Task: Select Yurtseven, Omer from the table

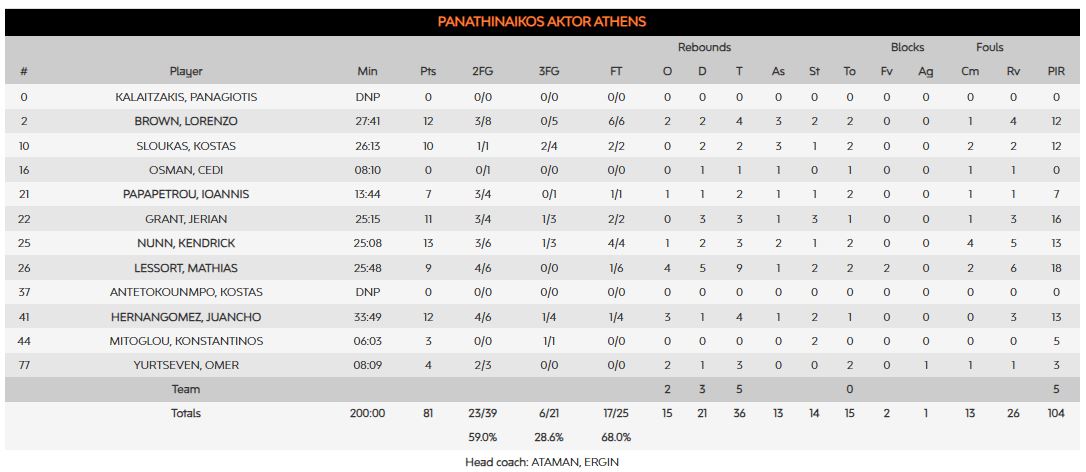Action: [x=186, y=365]
